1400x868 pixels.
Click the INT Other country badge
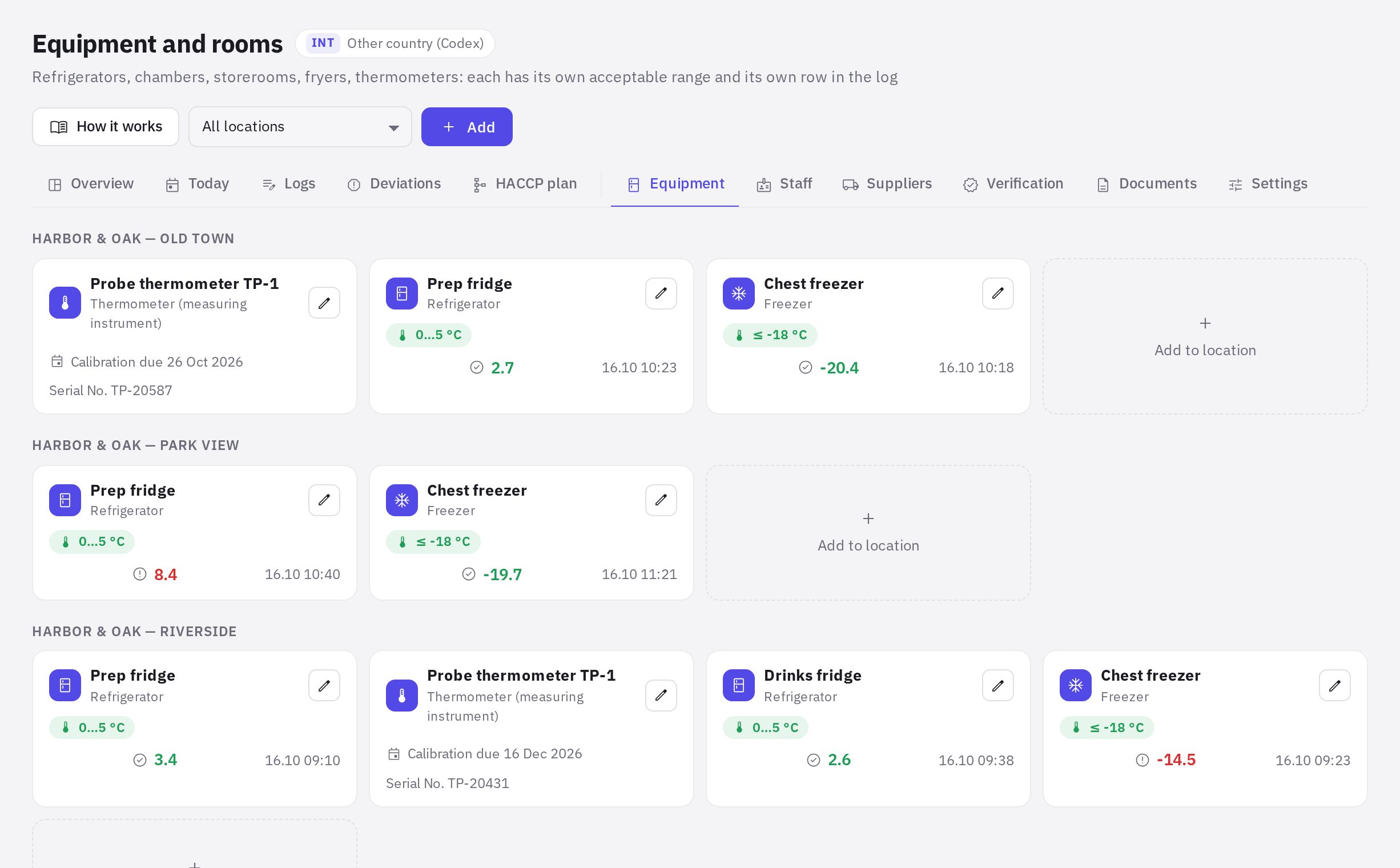[x=395, y=43]
